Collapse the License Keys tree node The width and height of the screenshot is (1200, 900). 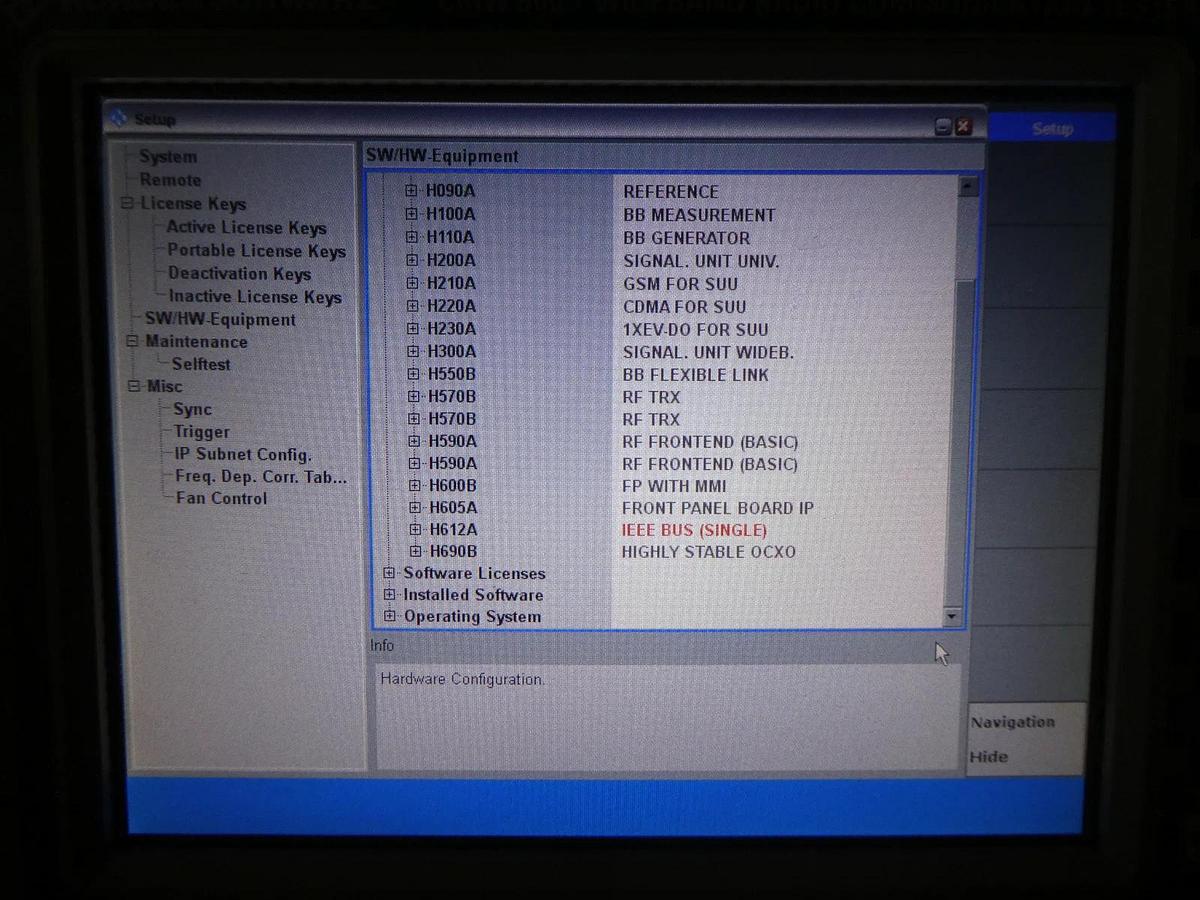tap(128, 204)
